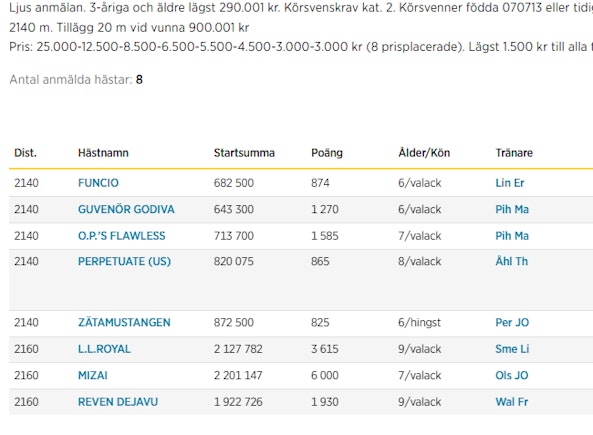Sort by the Ålder/Kön column header
This screenshot has height=435, width=593.
[424, 153]
